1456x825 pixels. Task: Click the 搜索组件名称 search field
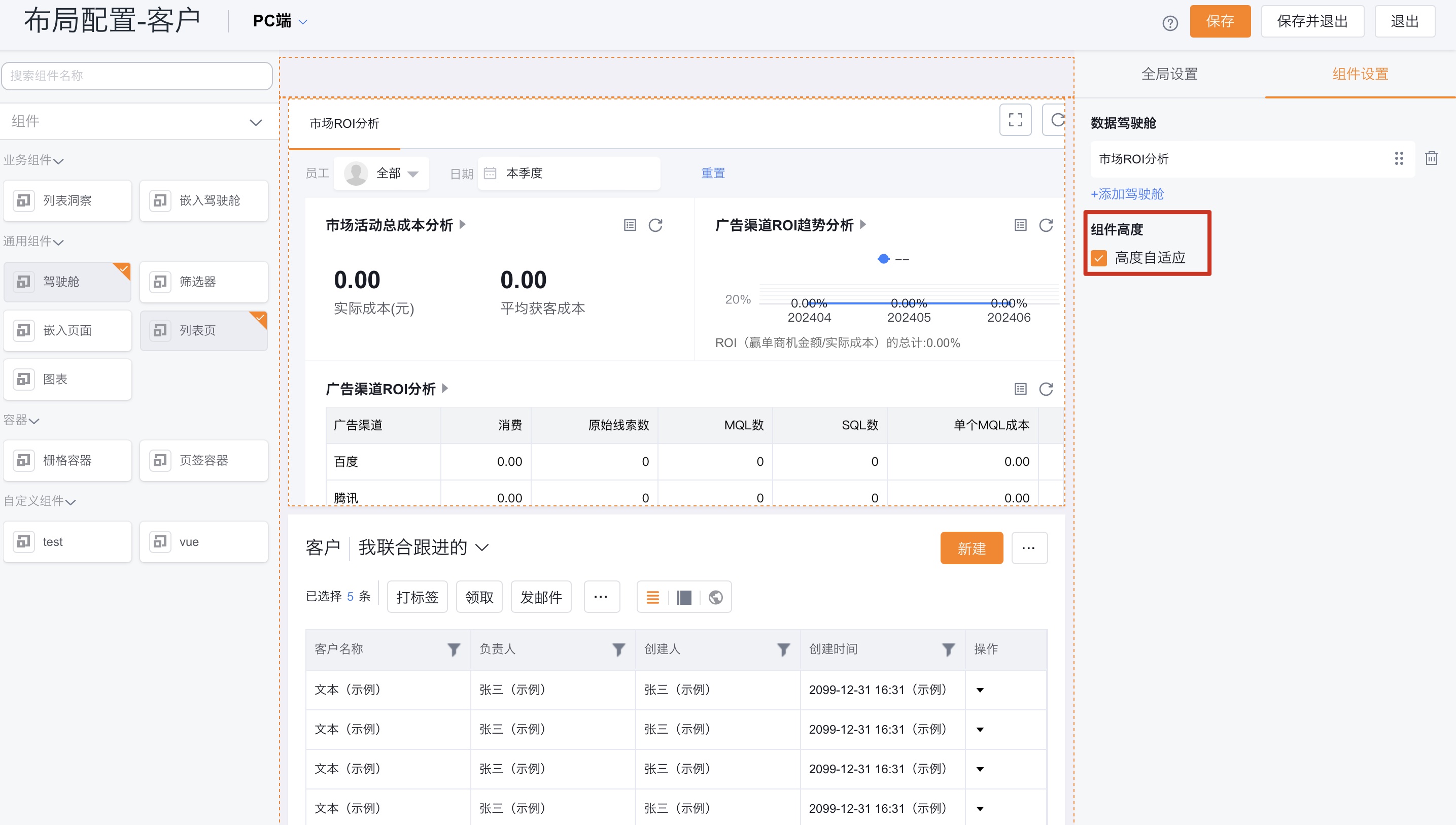click(136, 76)
